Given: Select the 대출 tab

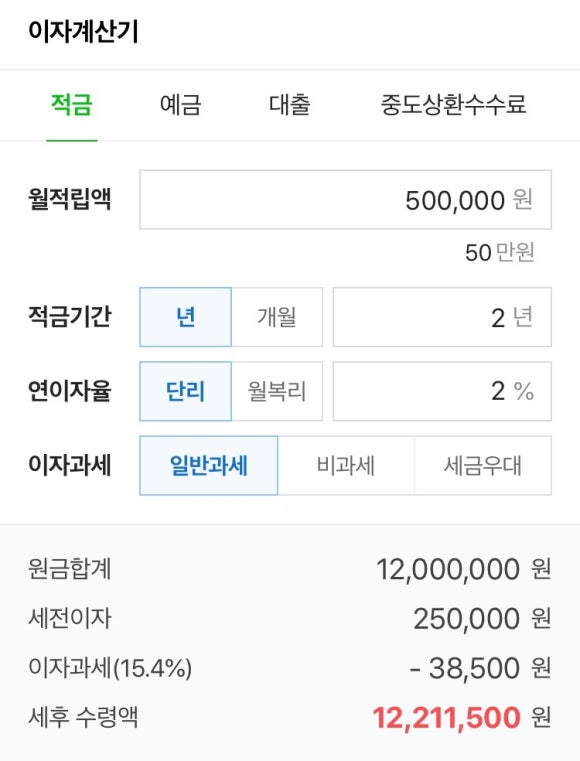Looking at the screenshot, I should click(x=290, y=104).
